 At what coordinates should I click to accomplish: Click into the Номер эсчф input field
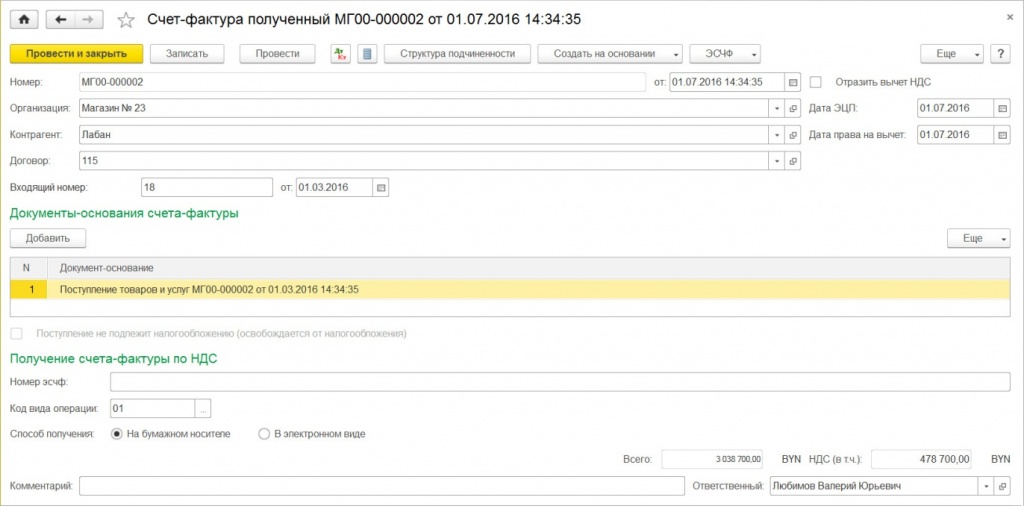[559, 382]
